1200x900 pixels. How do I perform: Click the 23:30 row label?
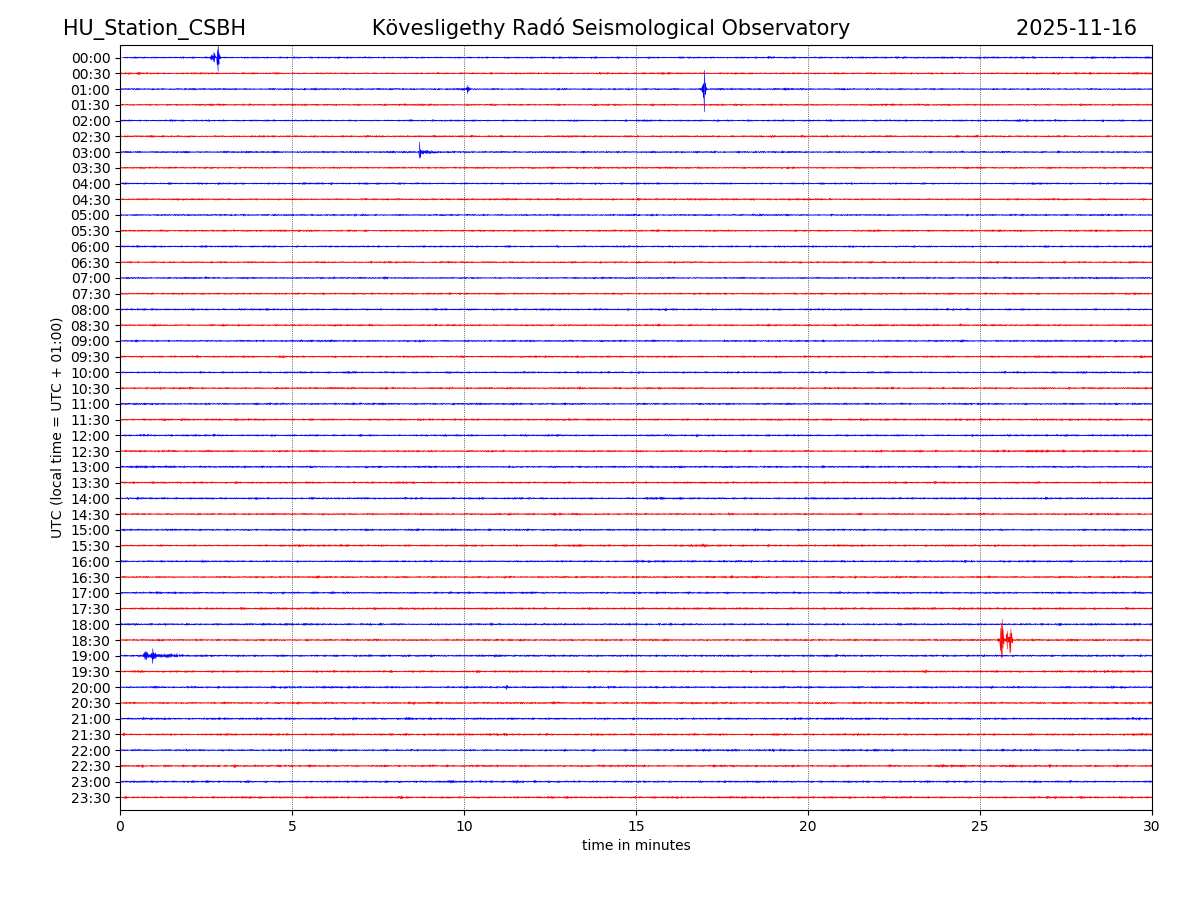pyautogui.click(x=91, y=798)
